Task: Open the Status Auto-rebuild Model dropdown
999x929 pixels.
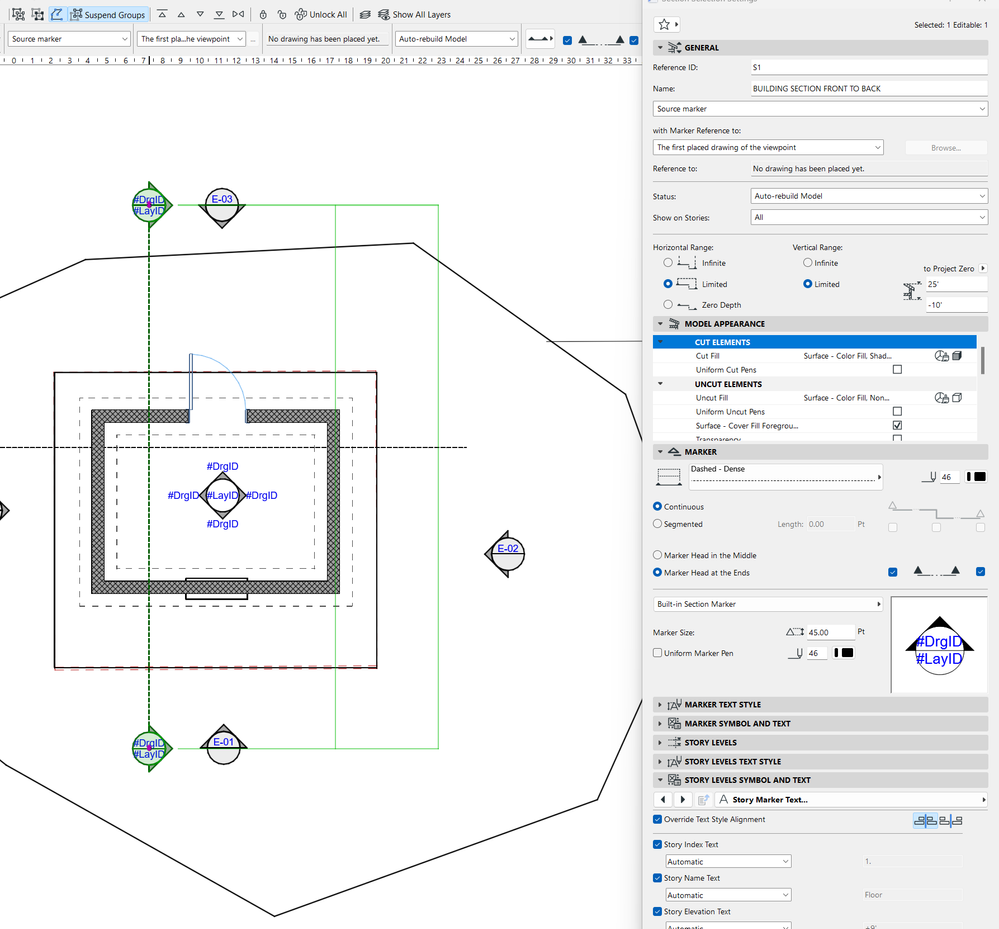Action: (x=868, y=196)
